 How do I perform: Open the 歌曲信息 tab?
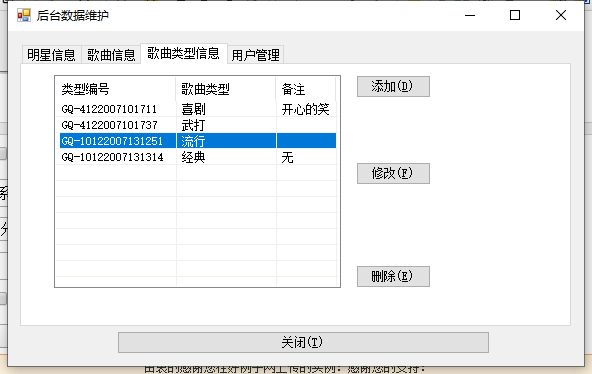coord(111,55)
